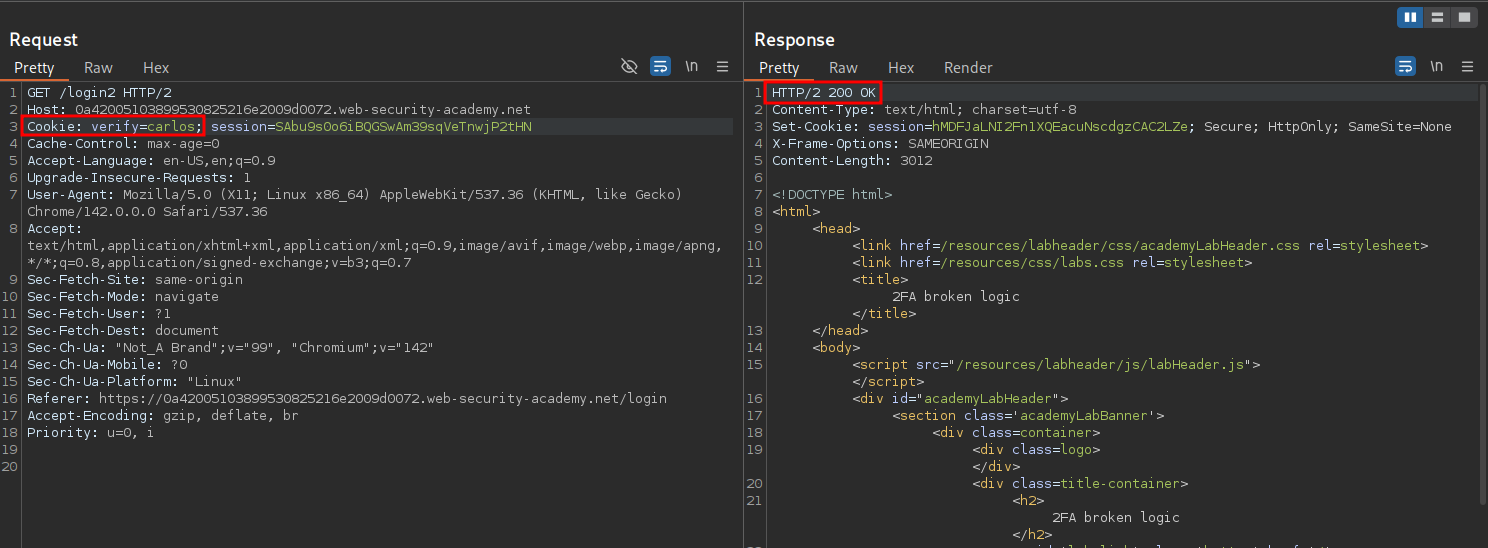Switch to the top-bottom stacked layout icon
The image size is (1488, 548).
1437,17
